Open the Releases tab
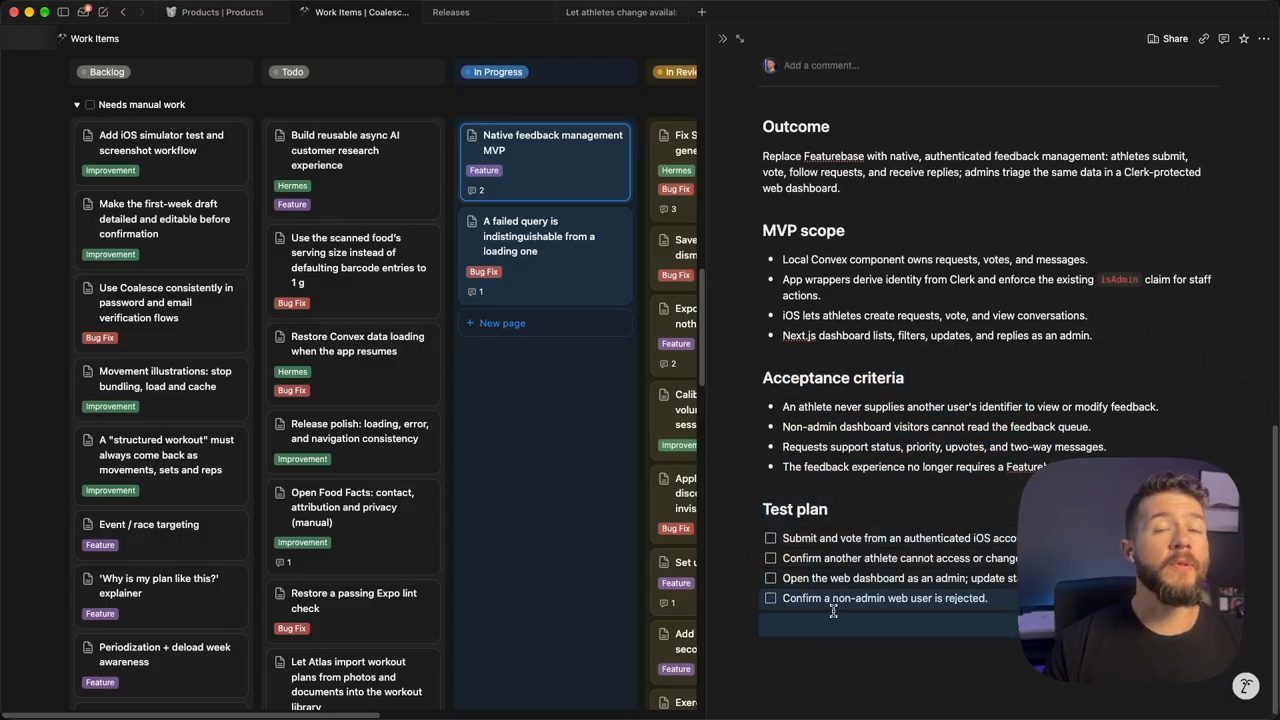This screenshot has width=1280, height=720. [451, 12]
